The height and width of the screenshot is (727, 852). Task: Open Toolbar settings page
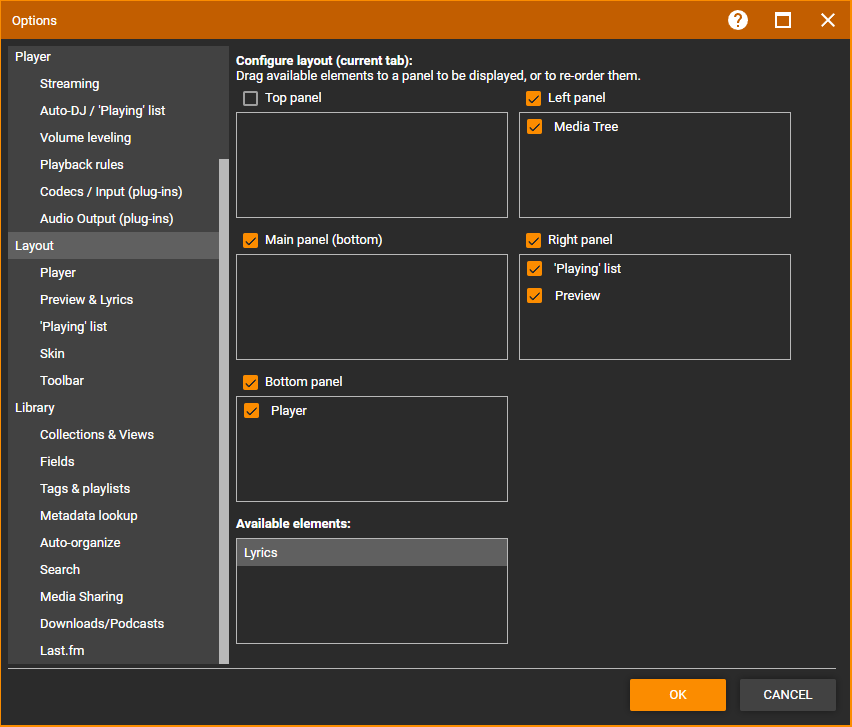pos(114,380)
